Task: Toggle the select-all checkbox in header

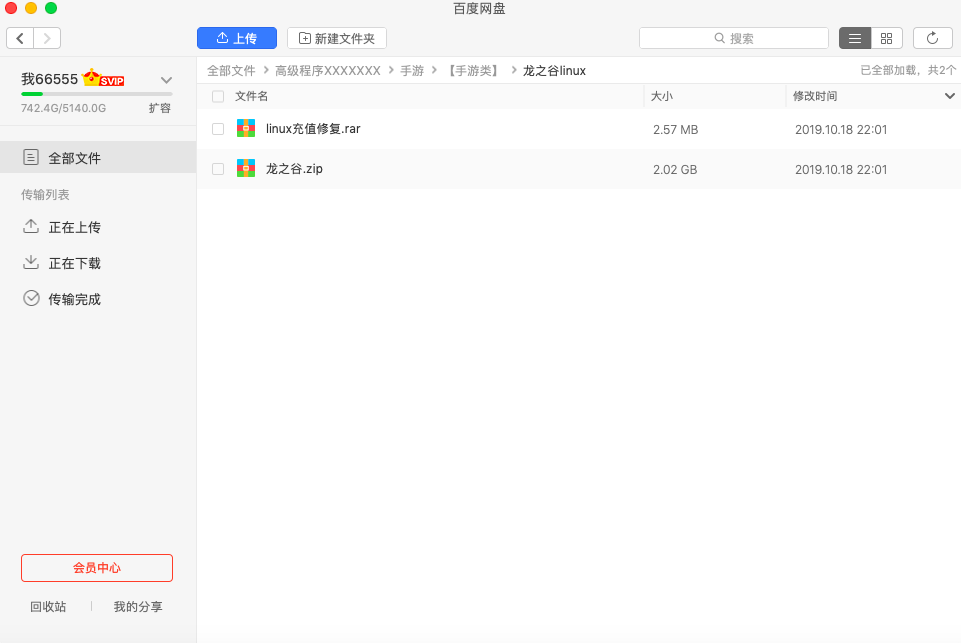Action: [x=218, y=96]
